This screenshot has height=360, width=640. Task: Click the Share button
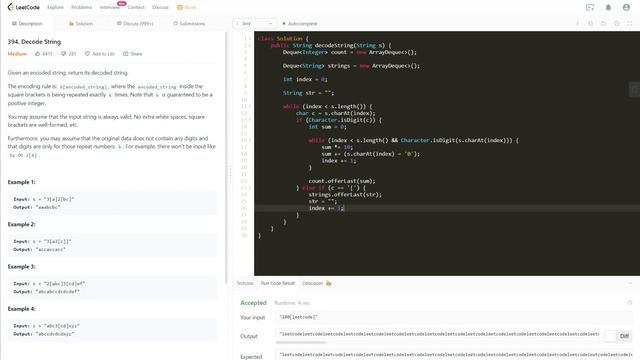click(x=133, y=53)
